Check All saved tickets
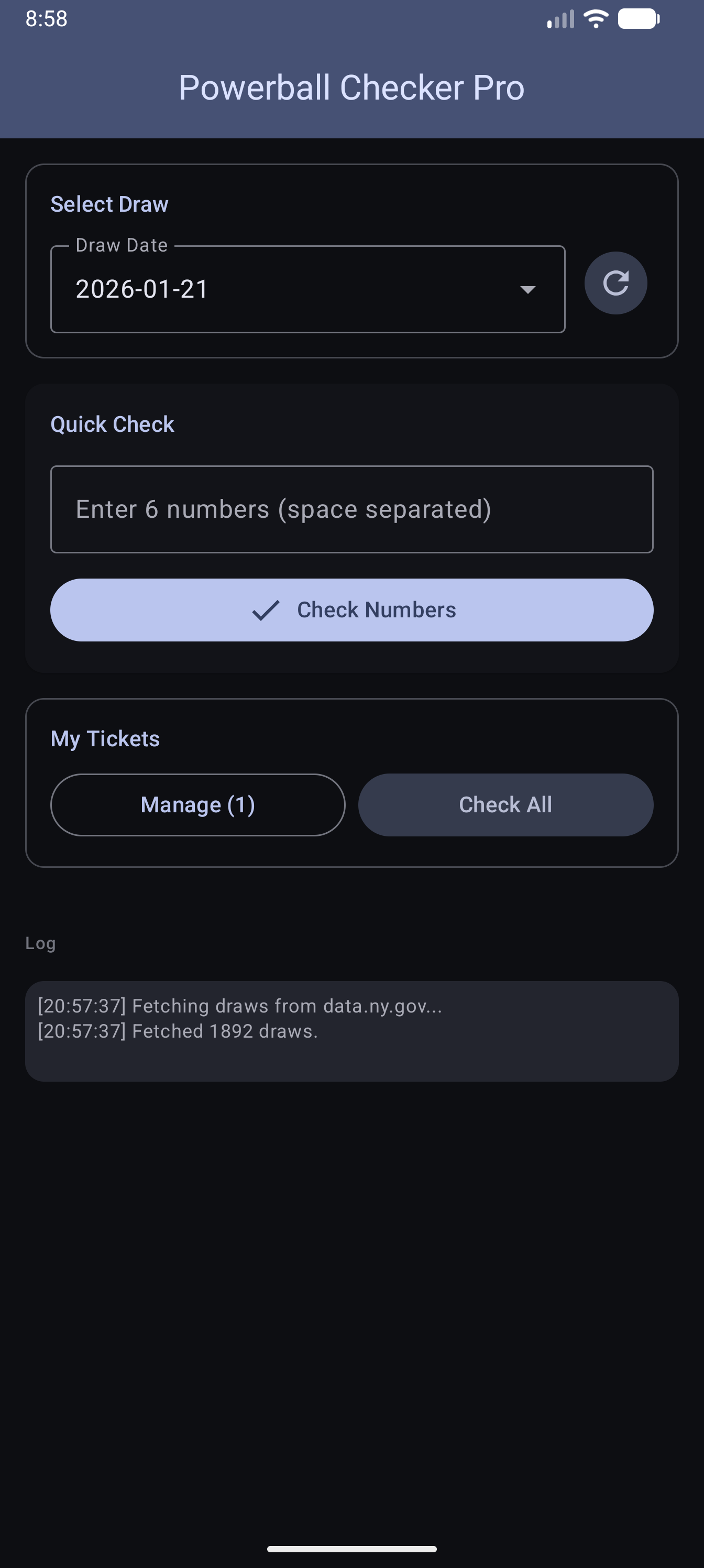This screenshot has width=704, height=1568. coord(505,804)
